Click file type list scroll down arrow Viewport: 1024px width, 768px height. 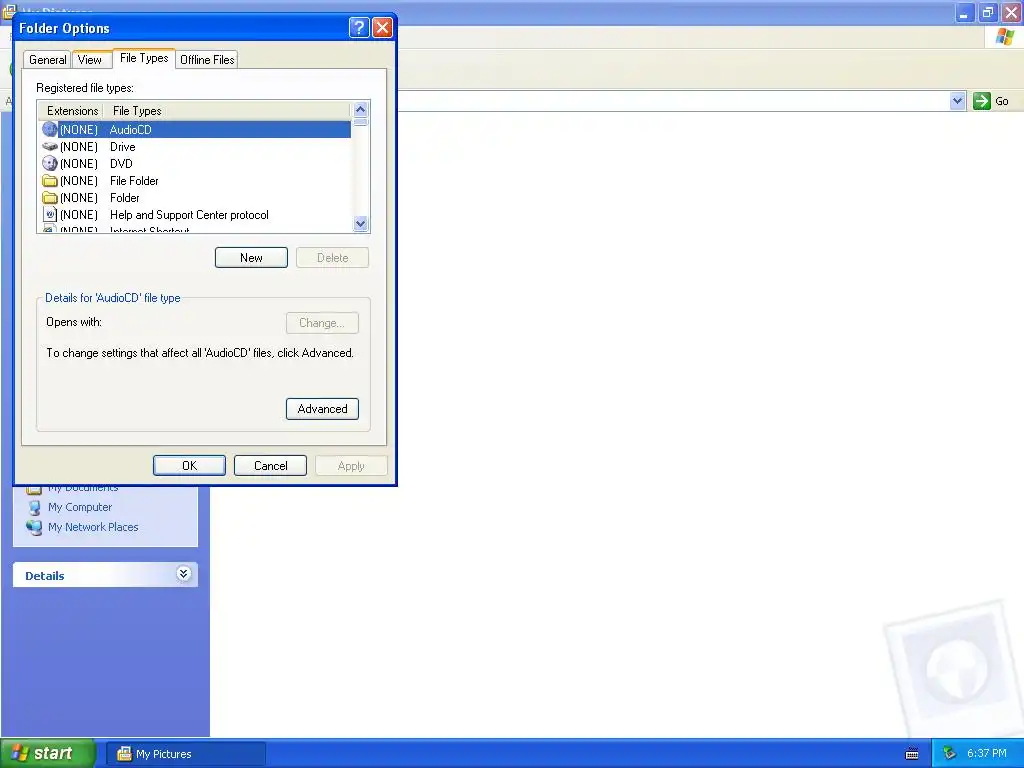click(x=360, y=223)
